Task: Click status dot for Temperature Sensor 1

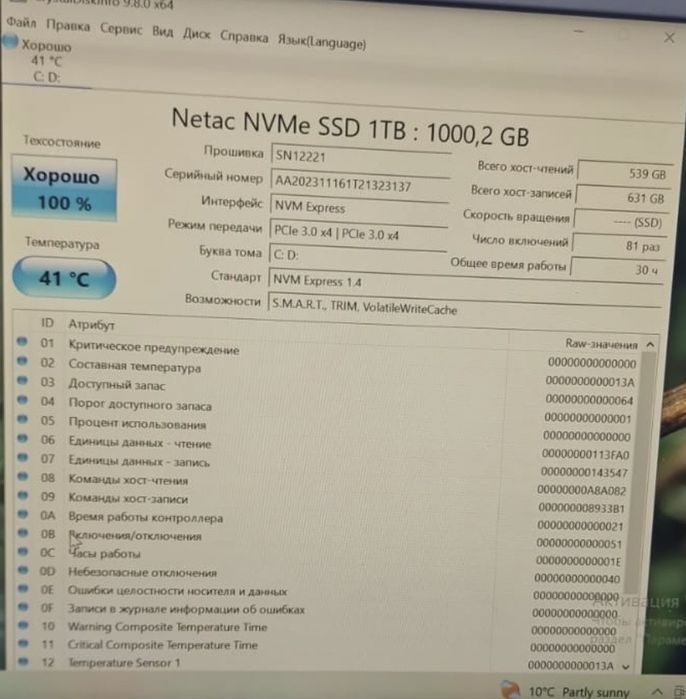Action: (23, 661)
